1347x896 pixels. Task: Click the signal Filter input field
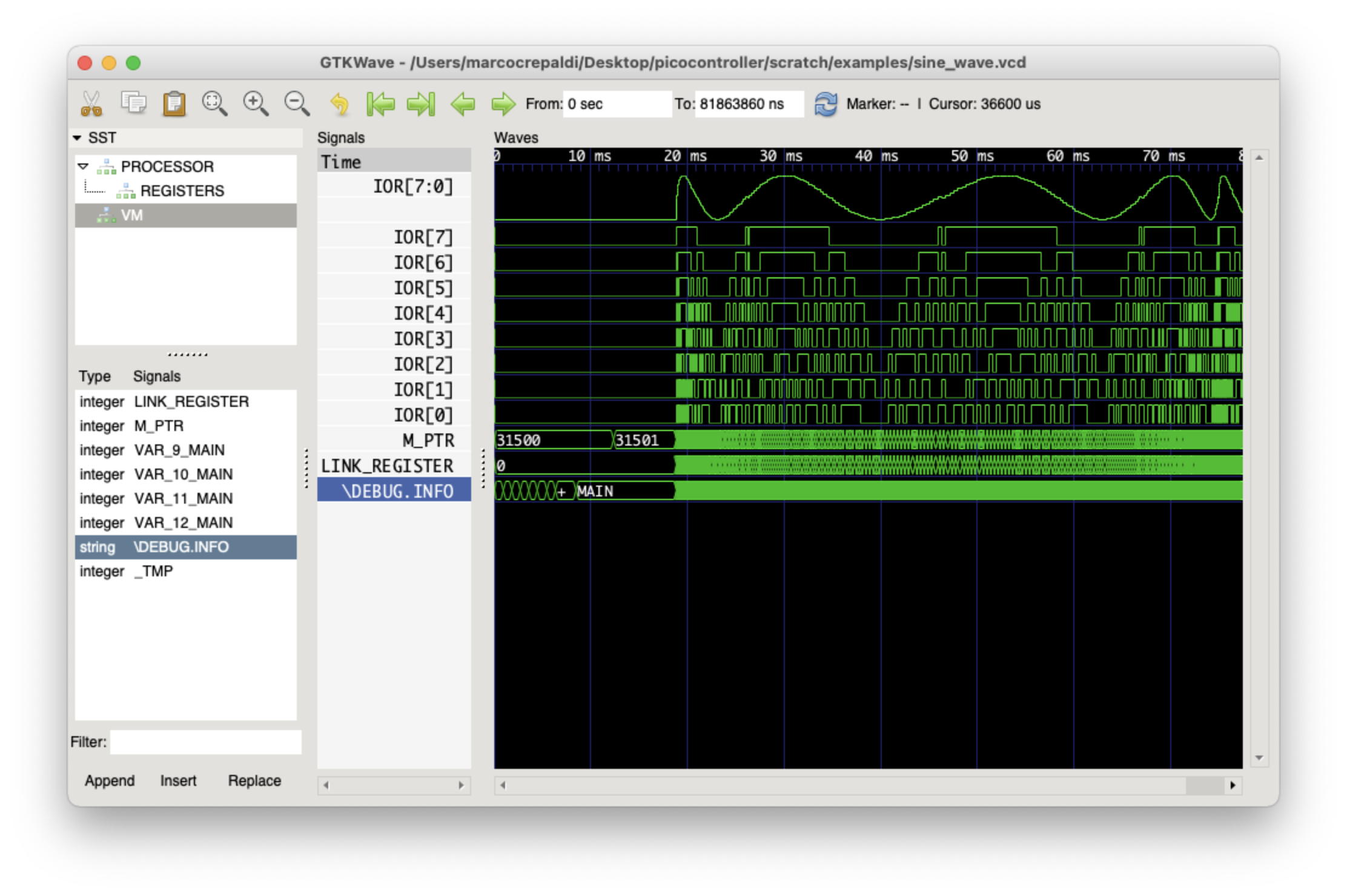click(x=205, y=742)
